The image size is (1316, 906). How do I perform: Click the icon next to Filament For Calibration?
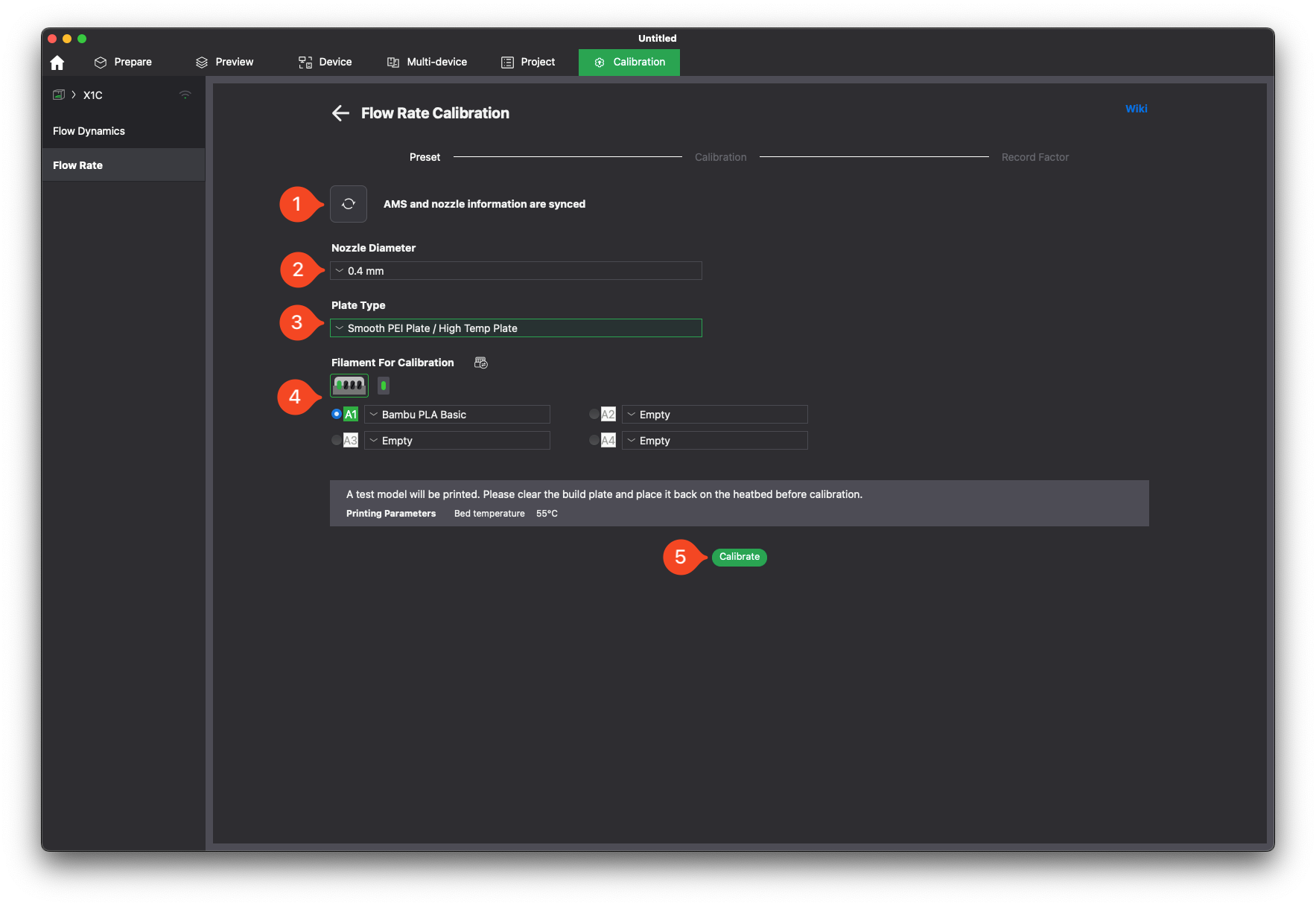pos(481,363)
